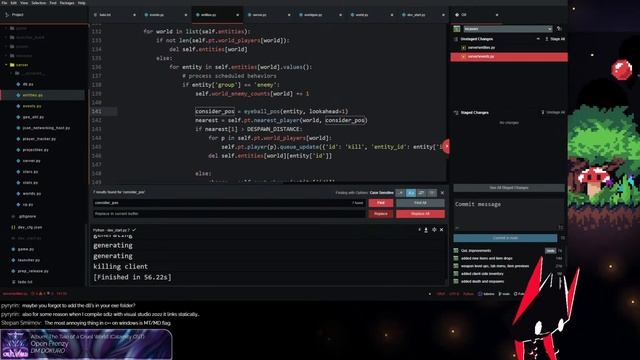Click View All Staged Changes button
This screenshot has width=640, height=360.
point(509,188)
